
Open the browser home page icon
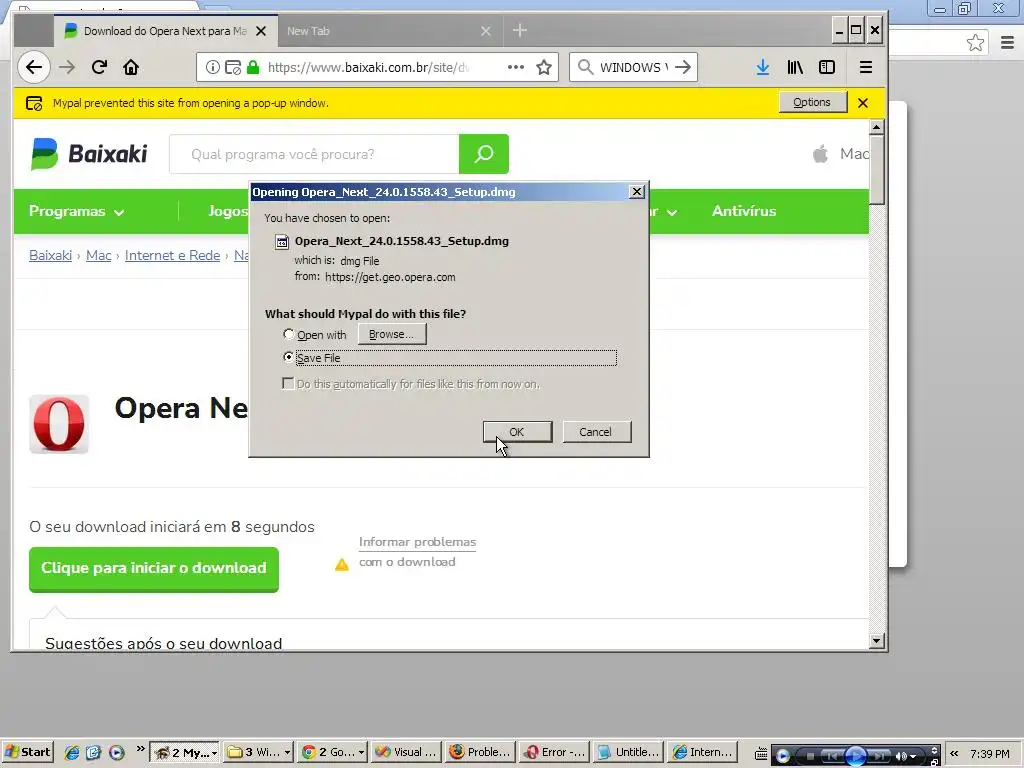point(131,67)
